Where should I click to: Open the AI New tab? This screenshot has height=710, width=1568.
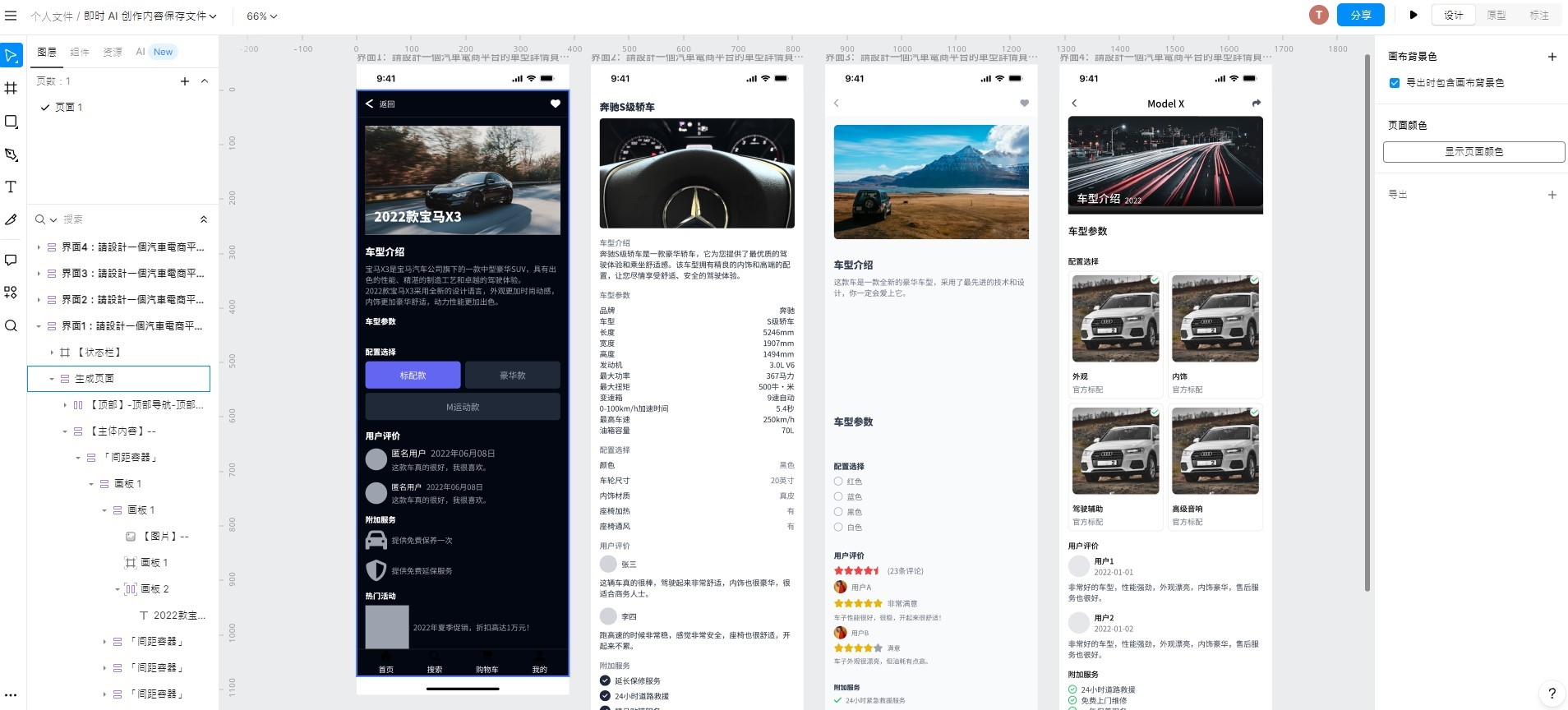155,52
